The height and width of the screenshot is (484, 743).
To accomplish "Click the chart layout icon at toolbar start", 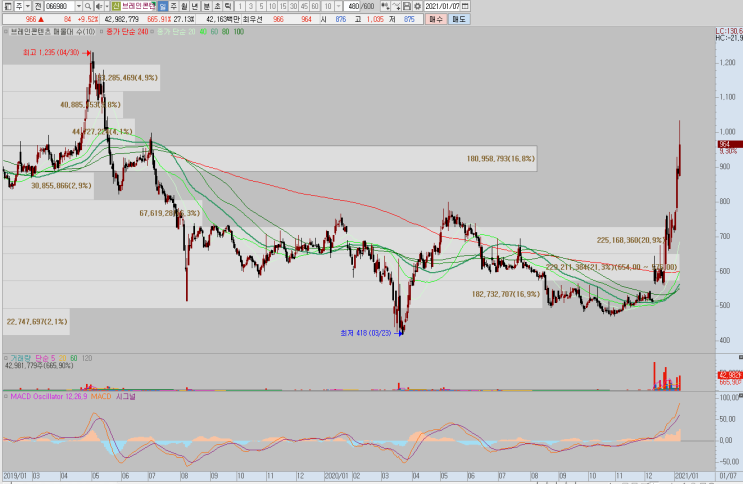I will tap(8, 6).
